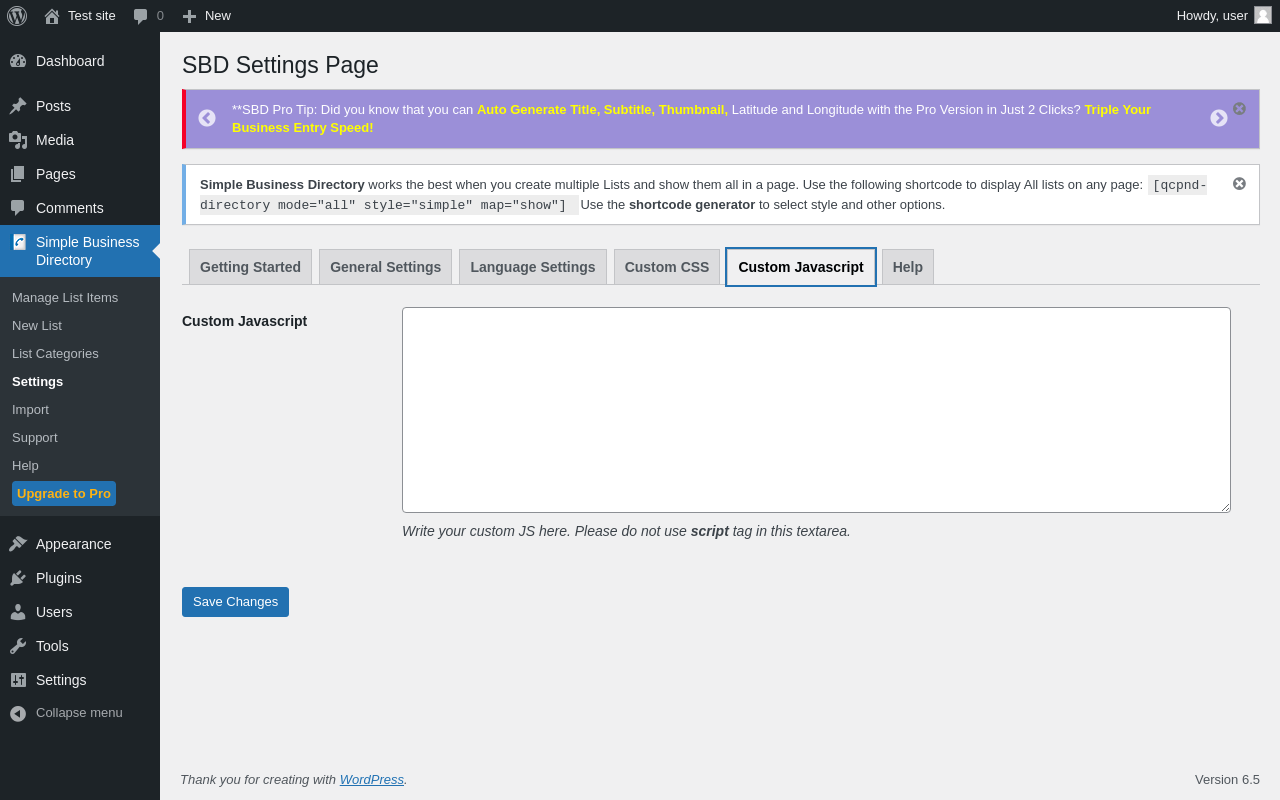Viewport: 1280px width, 800px height.
Task: Click the Collapse menu arrow icon
Action: (18, 713)
